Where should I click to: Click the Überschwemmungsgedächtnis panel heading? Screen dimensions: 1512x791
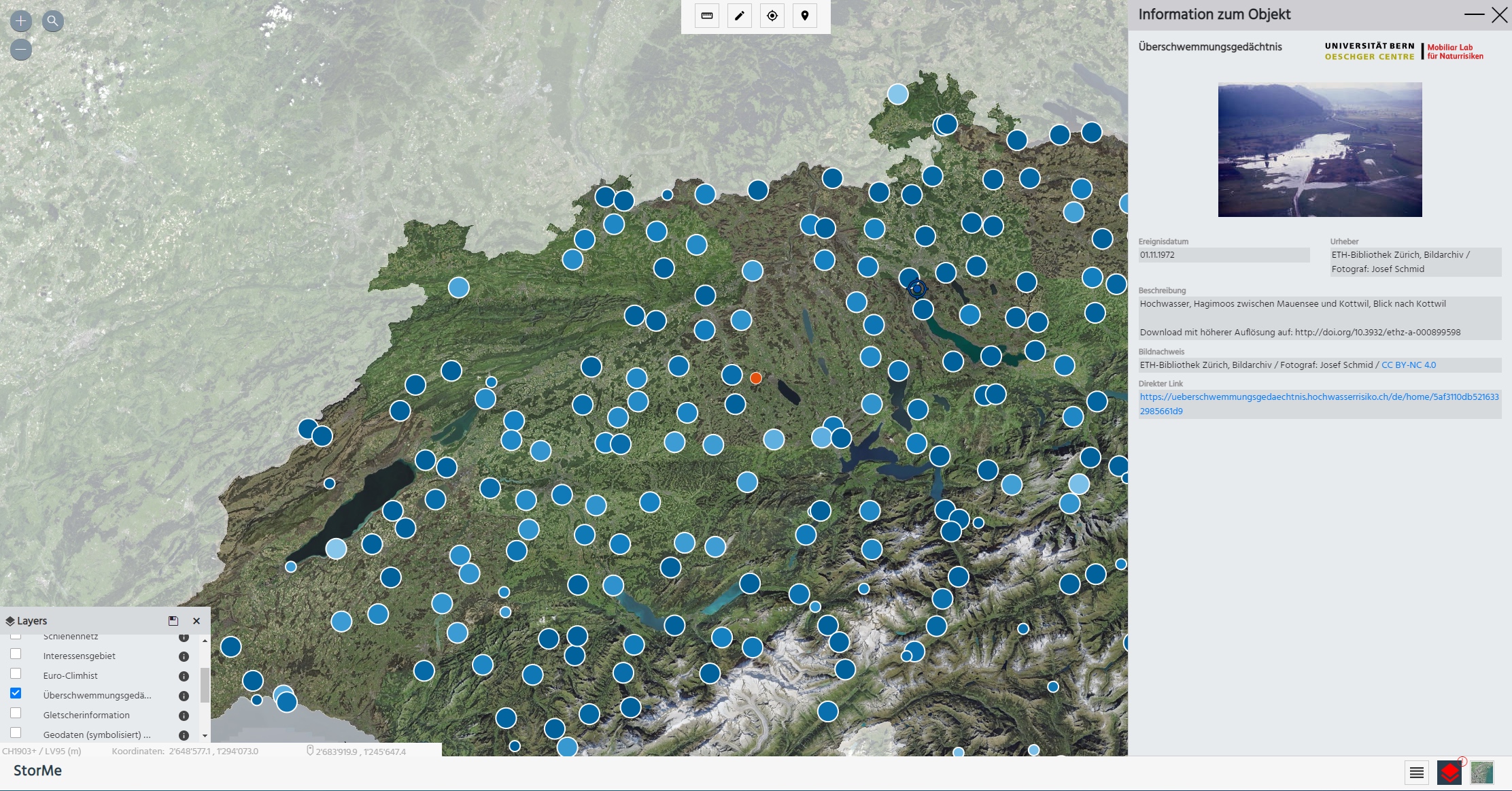[x=1210, y=47]
